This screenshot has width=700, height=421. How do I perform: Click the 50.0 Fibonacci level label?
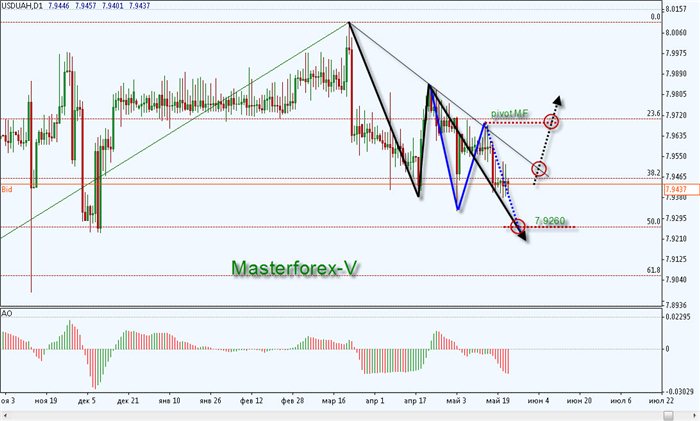(654, 222)
